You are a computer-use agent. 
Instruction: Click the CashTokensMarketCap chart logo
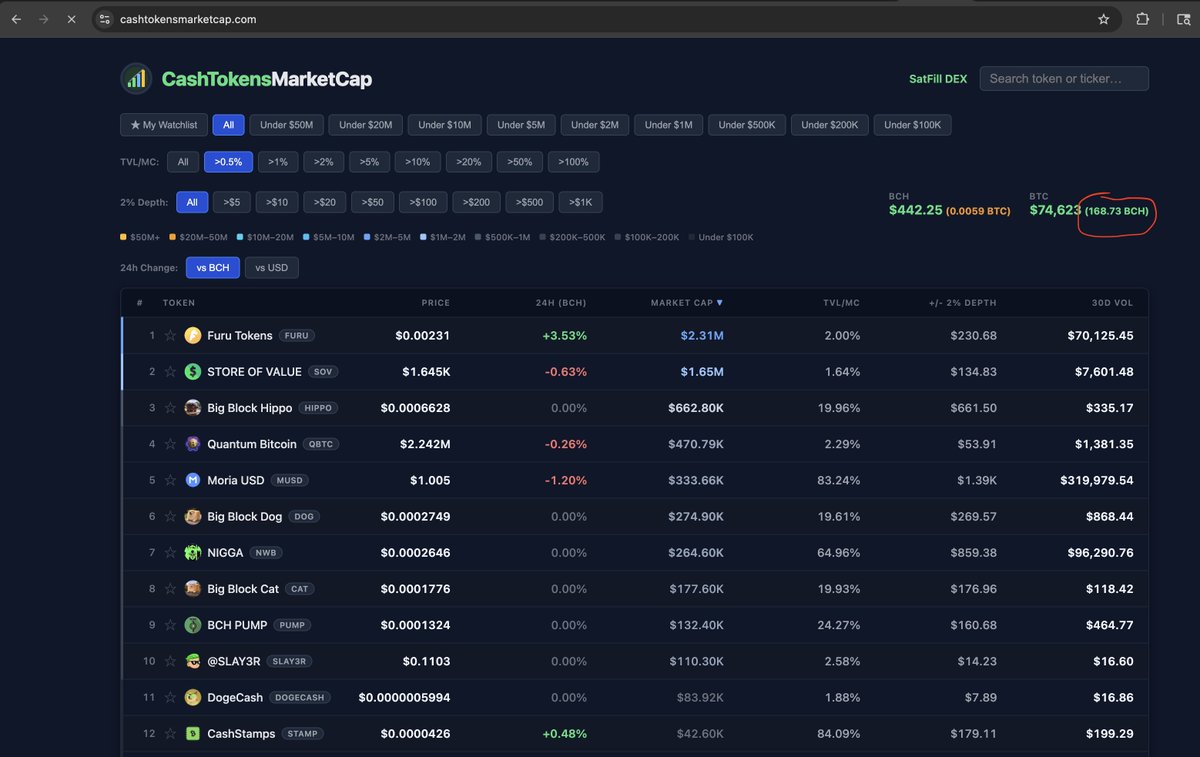click(x=136, y=78)
